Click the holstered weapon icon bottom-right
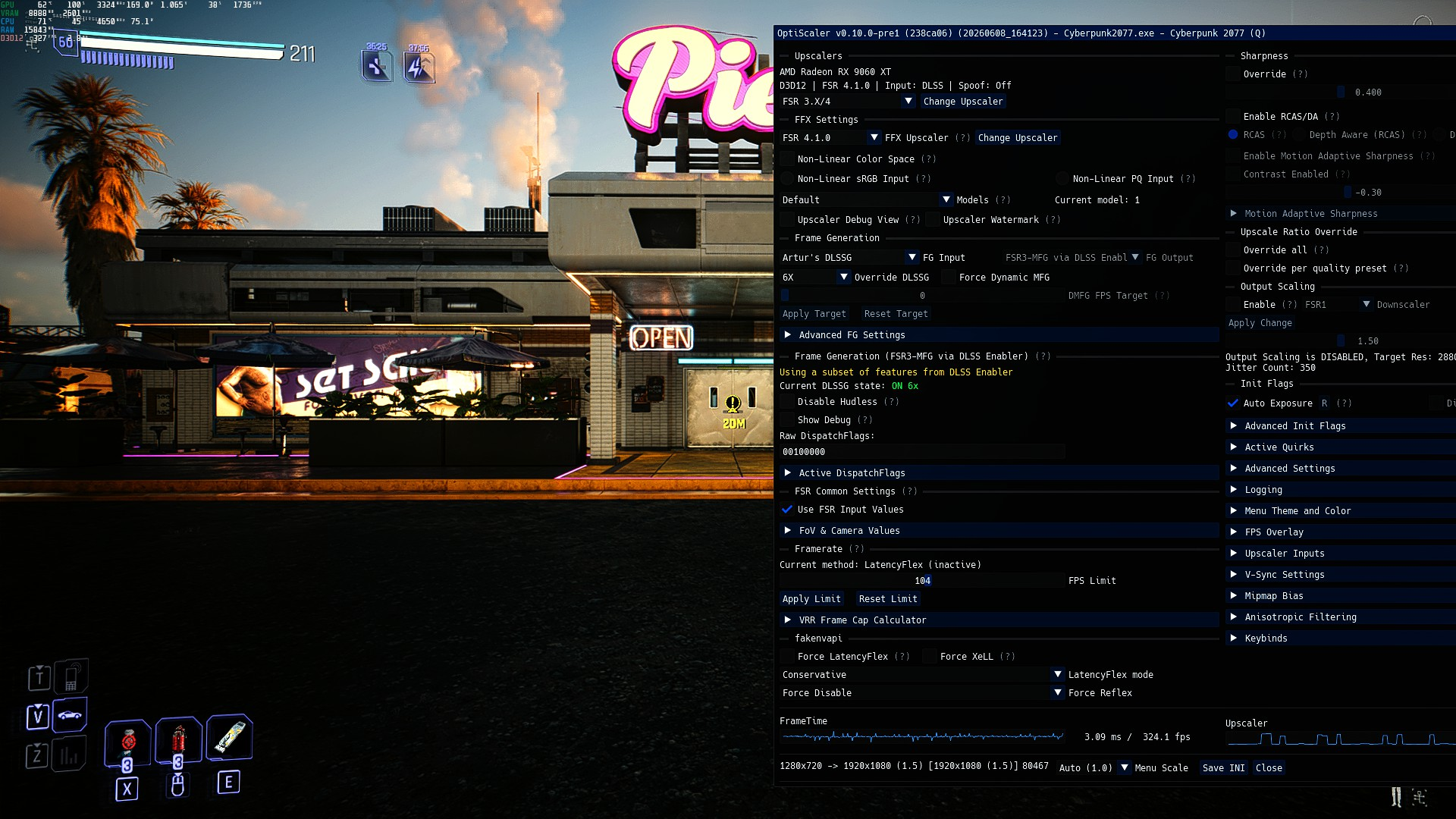The width and height of the screenshot is (1456, 819). coord(1396,797)
